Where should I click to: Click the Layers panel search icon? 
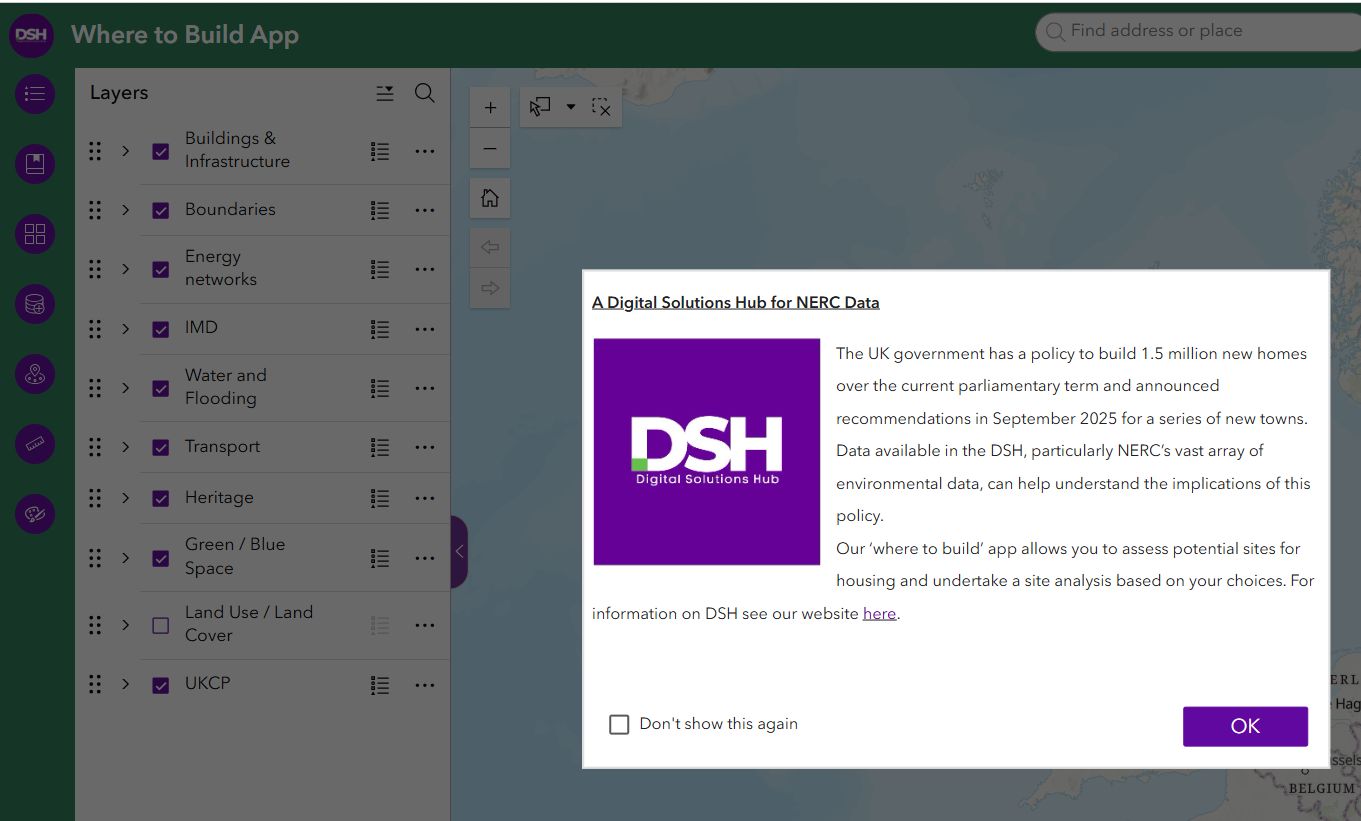coord(425,93)
